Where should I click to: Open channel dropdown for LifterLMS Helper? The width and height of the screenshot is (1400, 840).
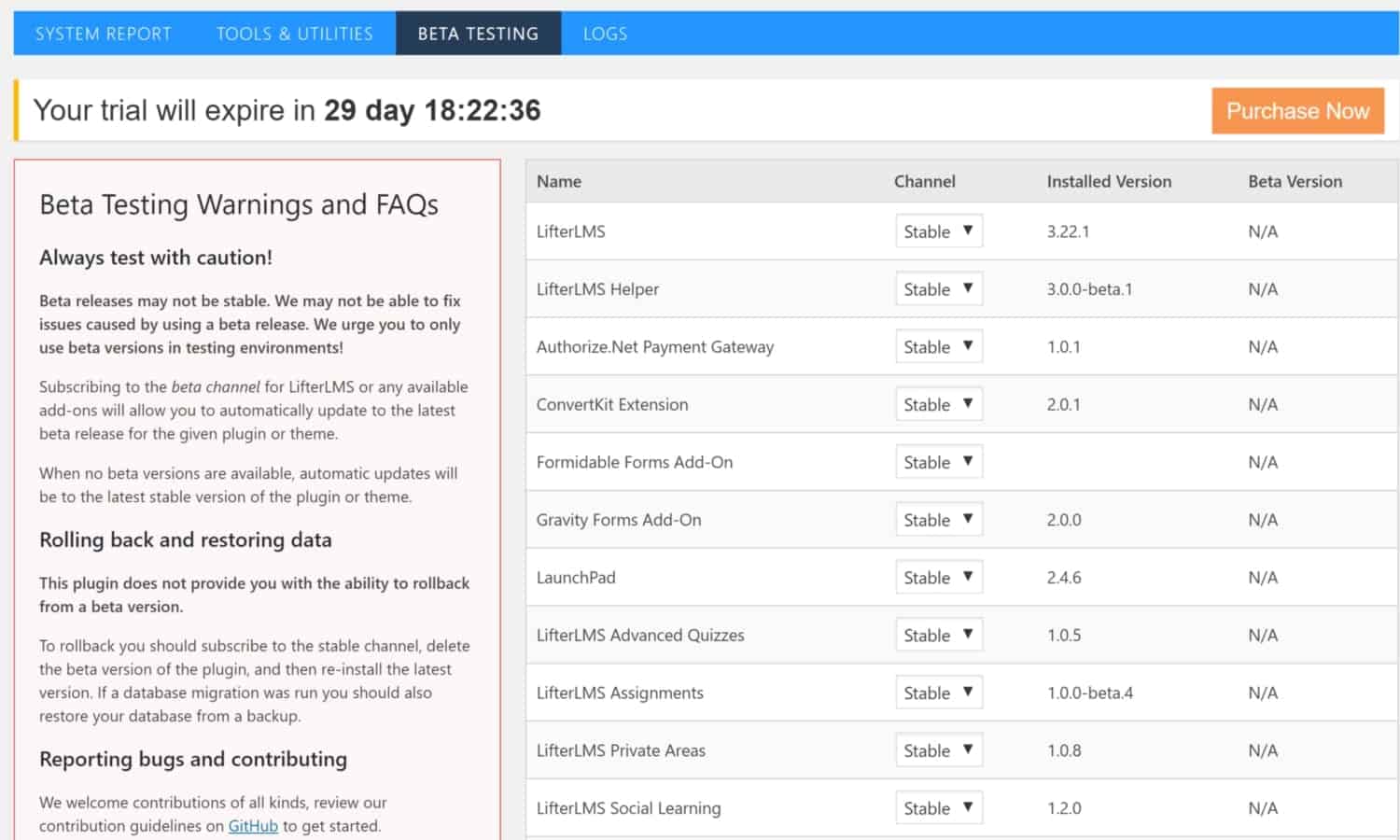click(939, 289)
